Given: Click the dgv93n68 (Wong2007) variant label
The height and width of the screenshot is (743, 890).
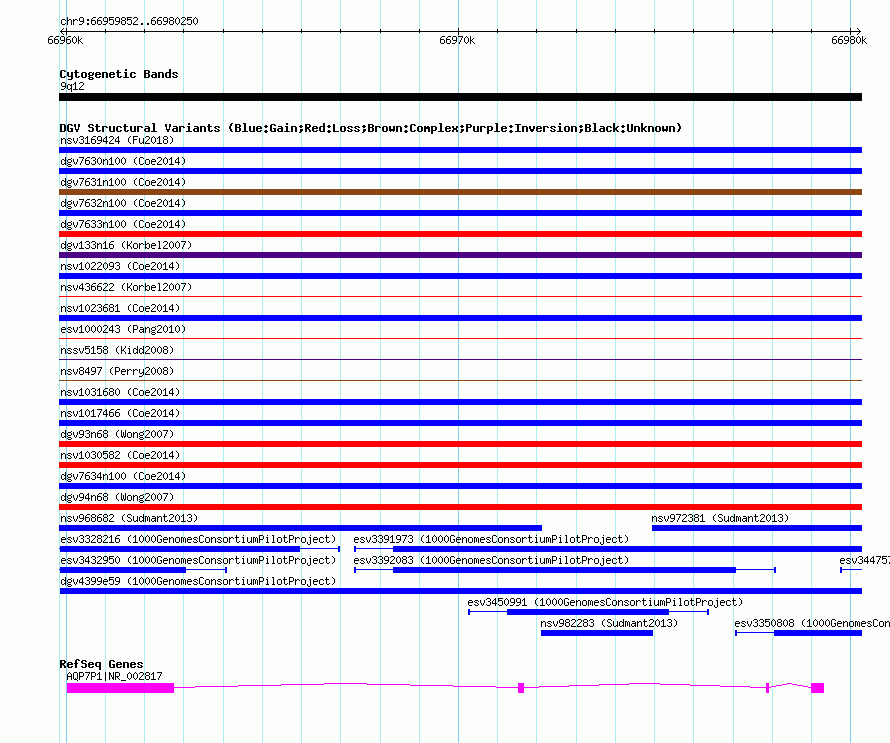Looking at the screenshot, I should pos(117,434).
